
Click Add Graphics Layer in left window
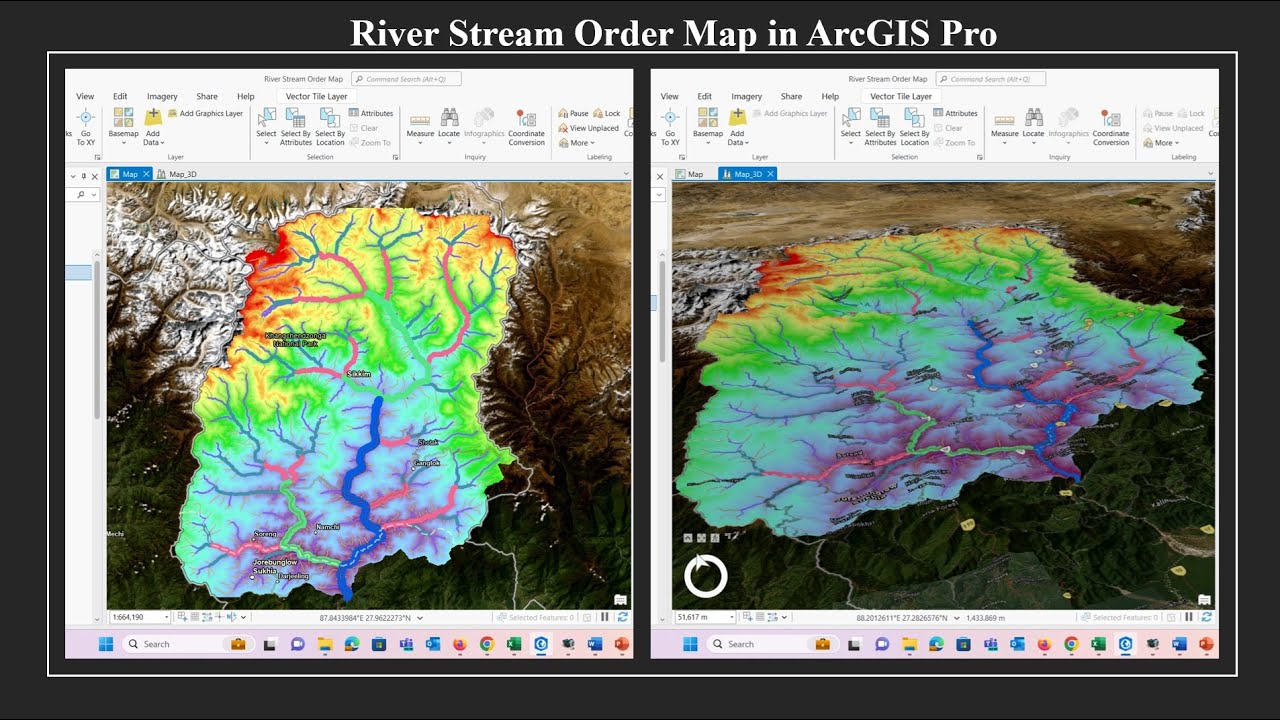(x=205, y=114)
